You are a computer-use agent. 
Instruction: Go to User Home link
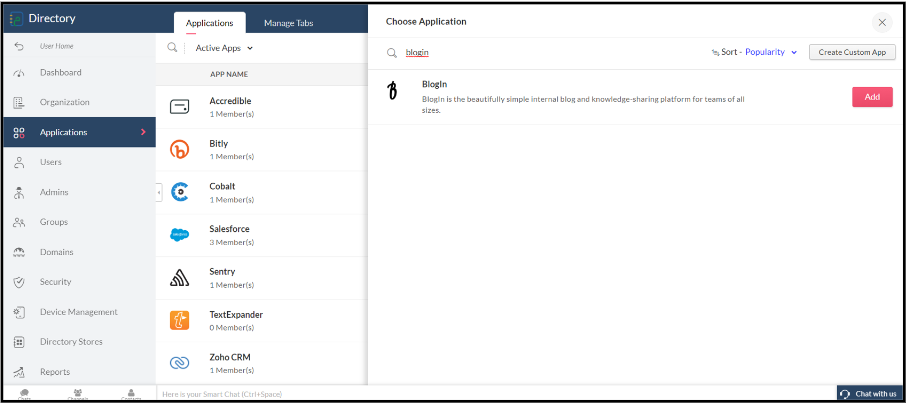(x=57, y=46)
